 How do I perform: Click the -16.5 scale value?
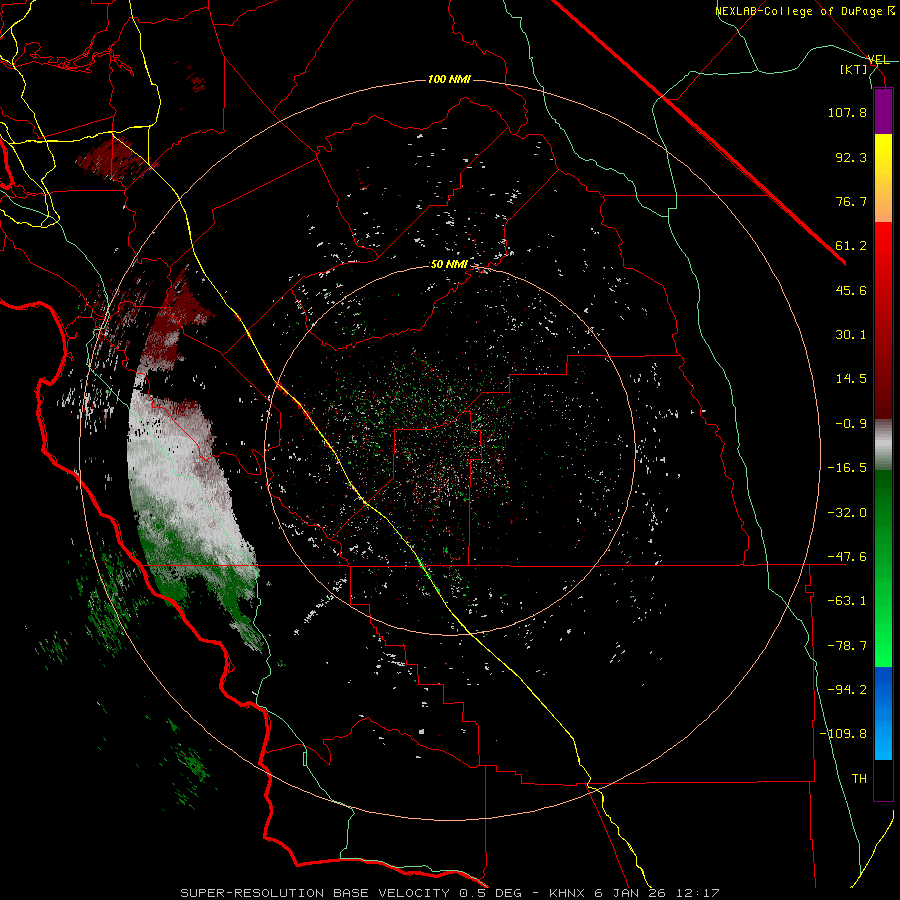[847, 468]
